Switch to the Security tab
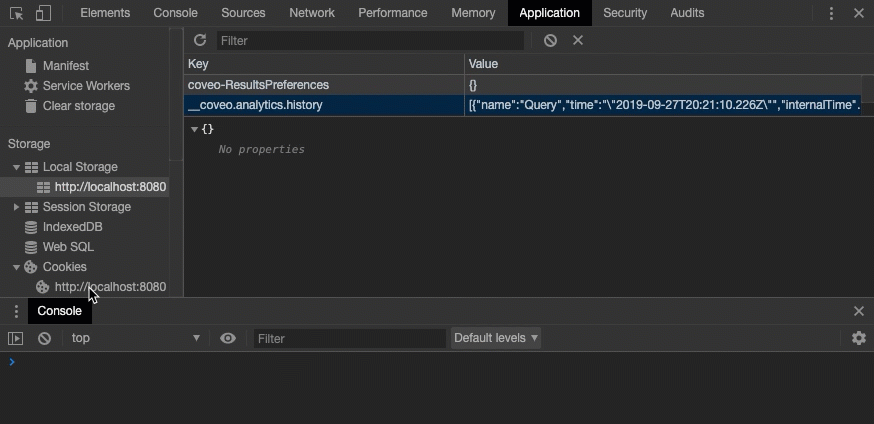Screen dimensions: 874x424 tap(625, 13)
